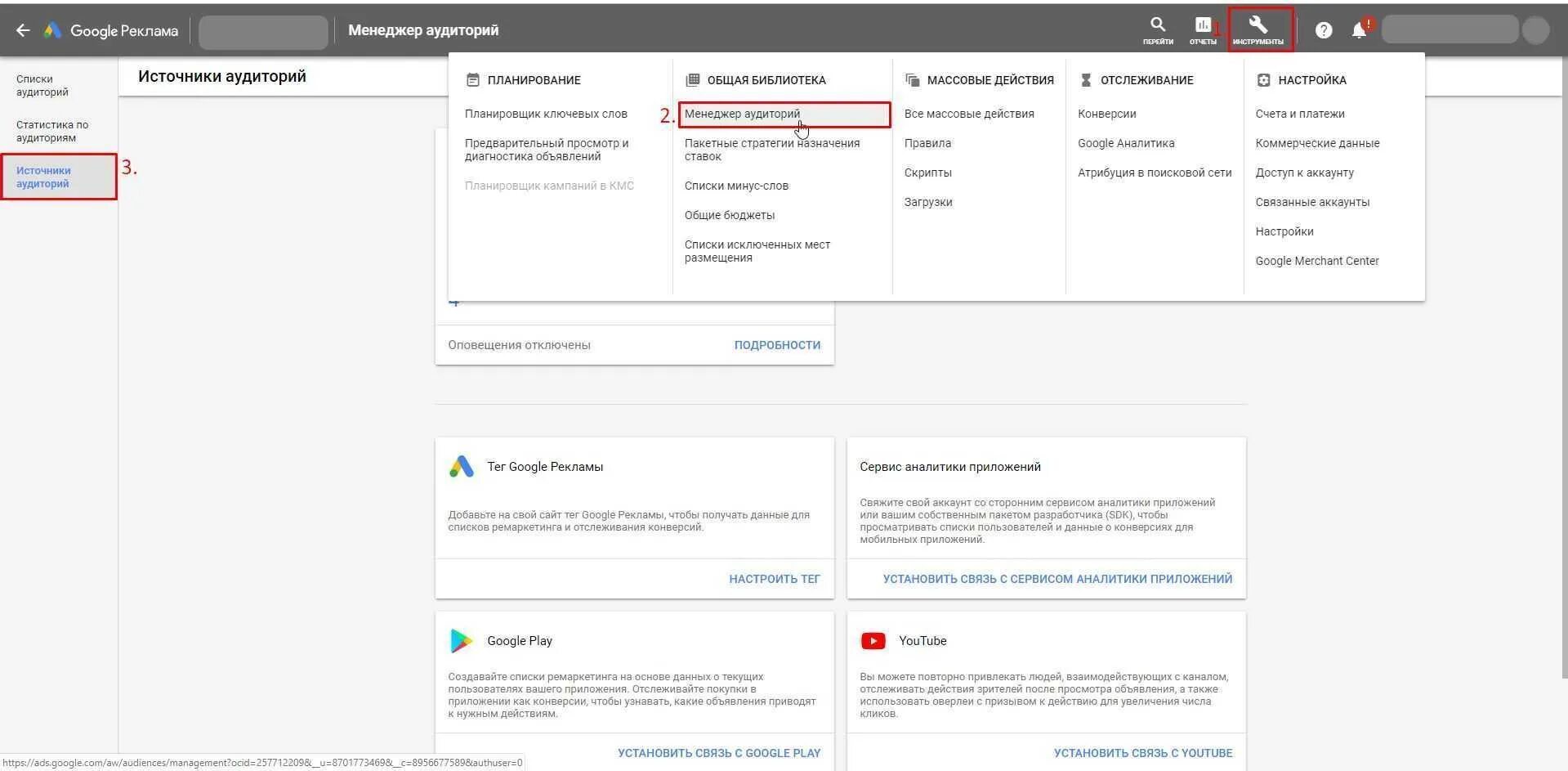Open Доступ к аккаунту
This screenshot has height=771, width=1568.
tap(1305, 173)
